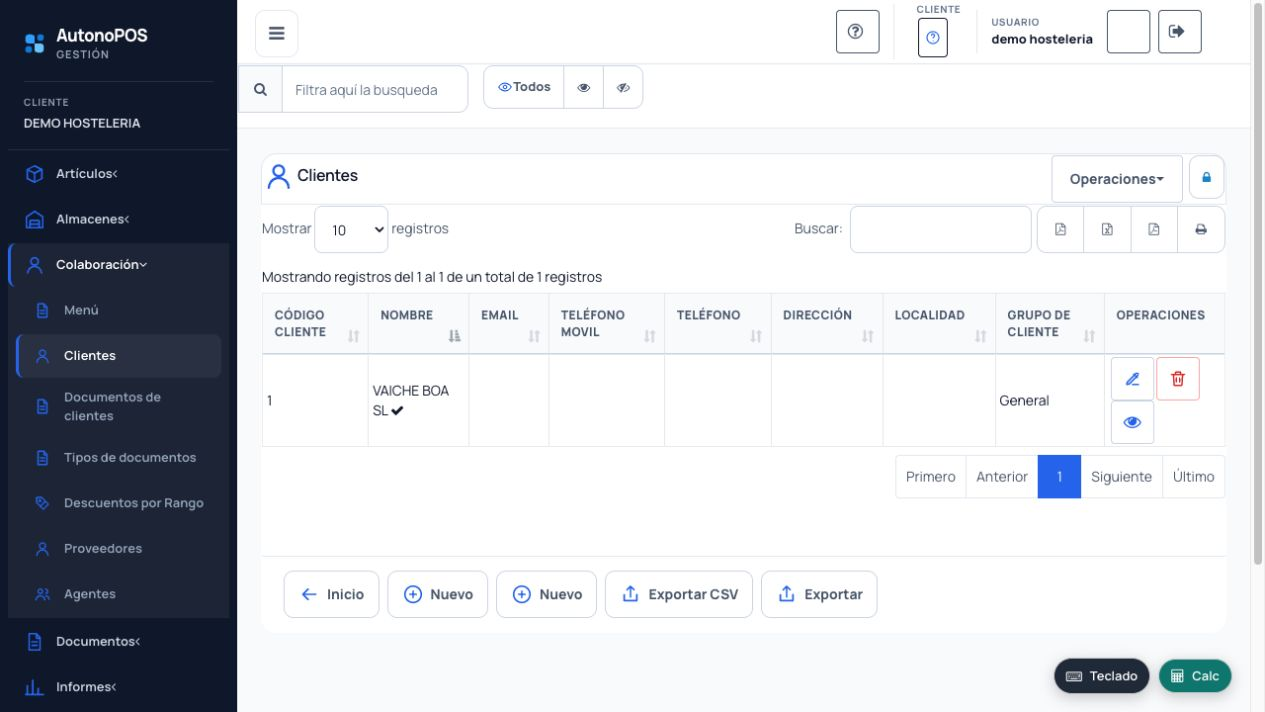Open the Operaciones dropdown
The image size is (1265, 712).
tap(1117, 179)
